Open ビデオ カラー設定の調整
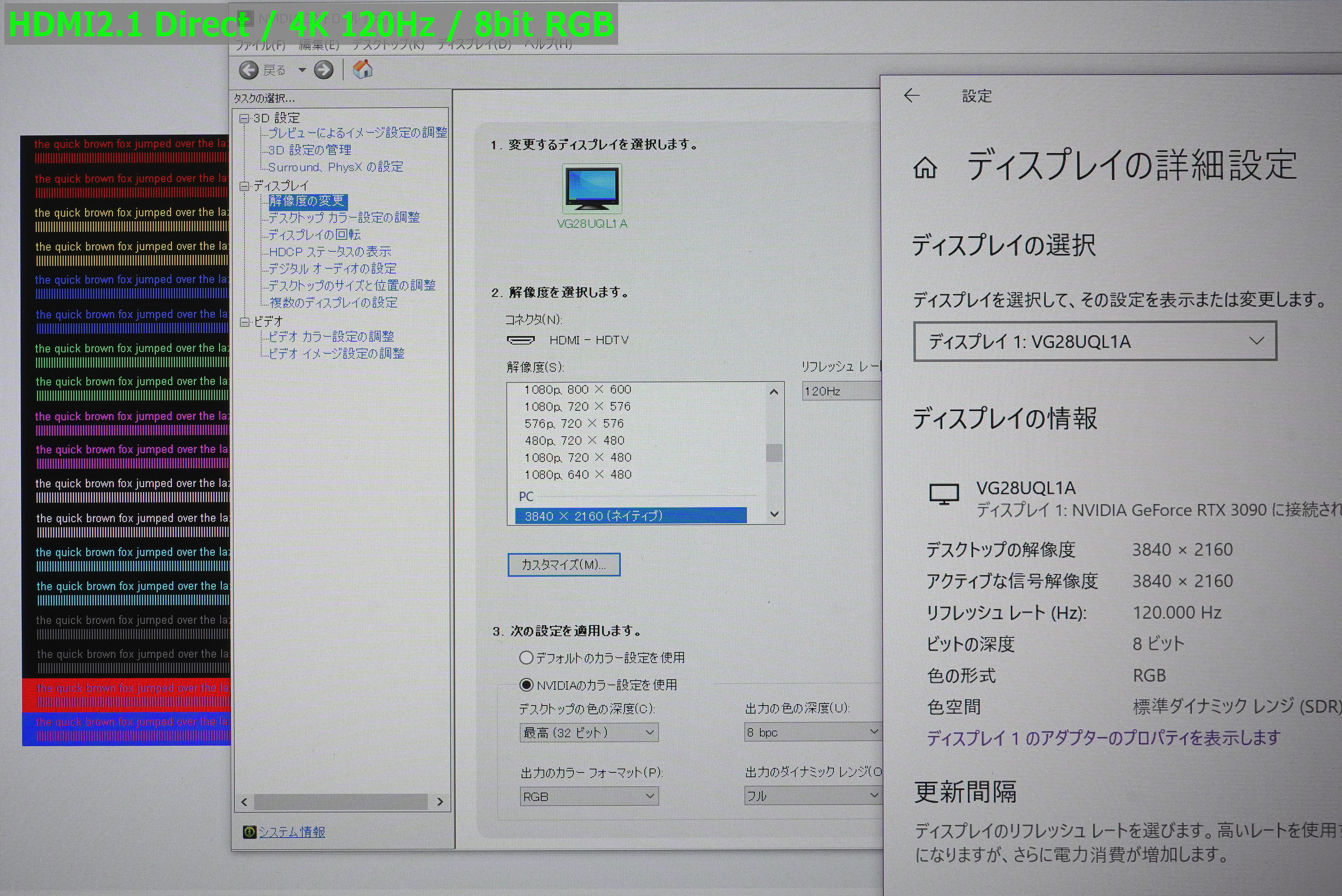Viewport: 1342px width, 896px height. tap(331, 337)
